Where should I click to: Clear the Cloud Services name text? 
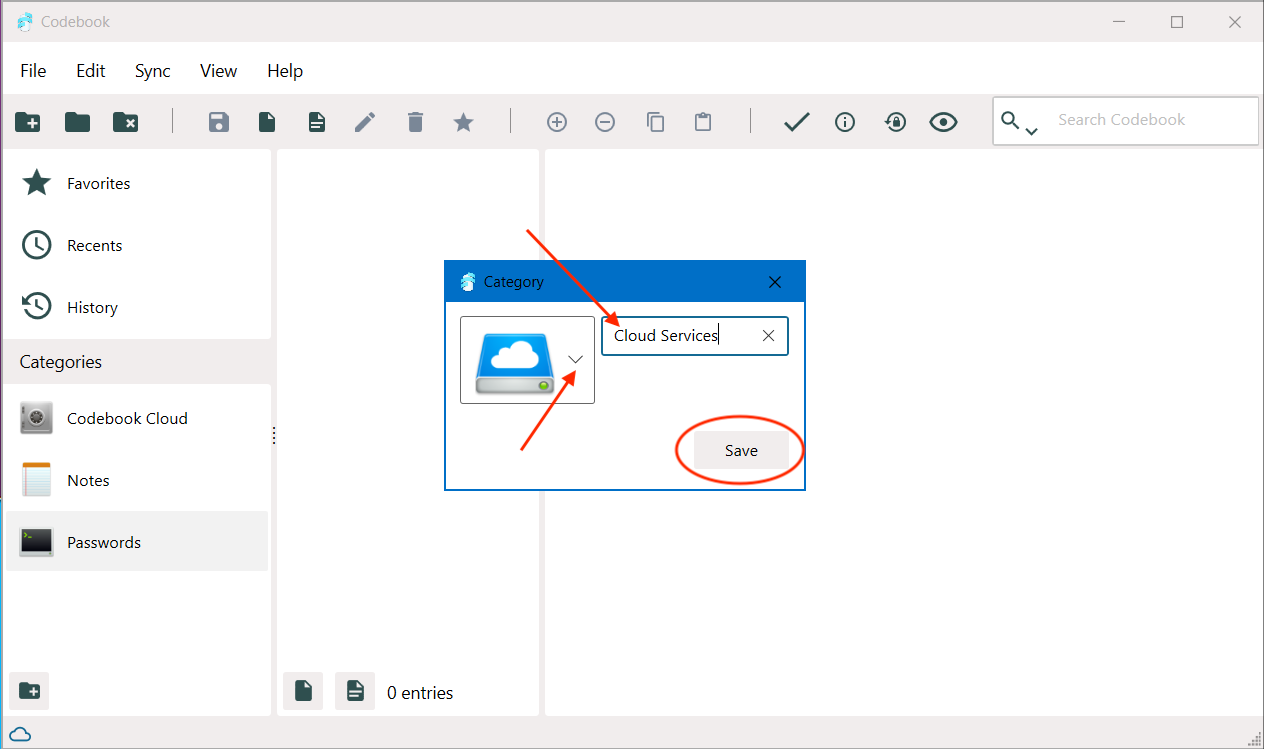click(768, 336)
